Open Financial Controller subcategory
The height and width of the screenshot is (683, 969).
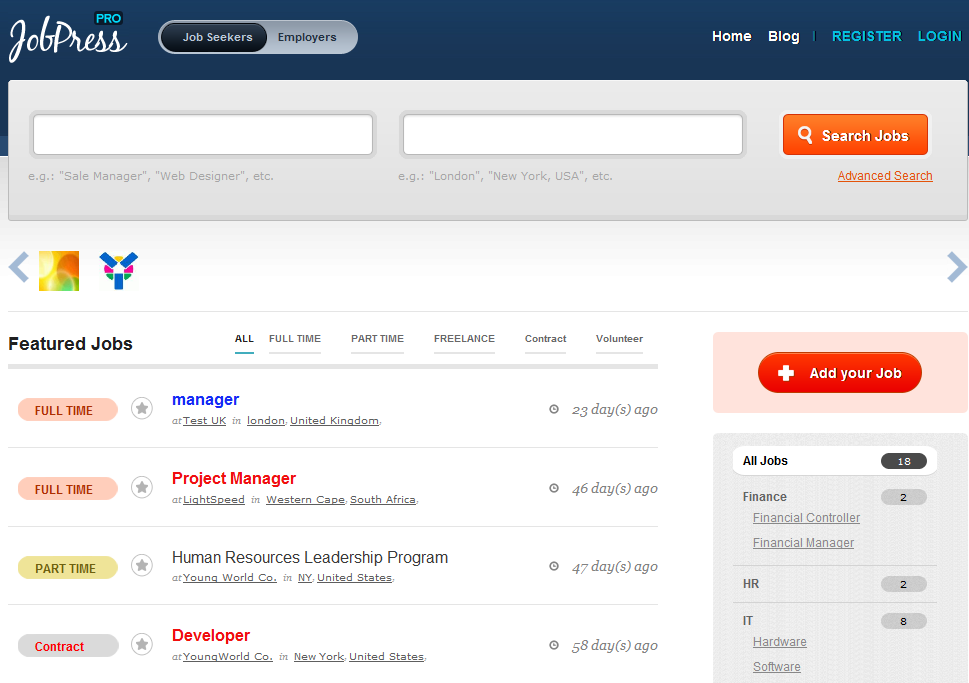[806, 518]
